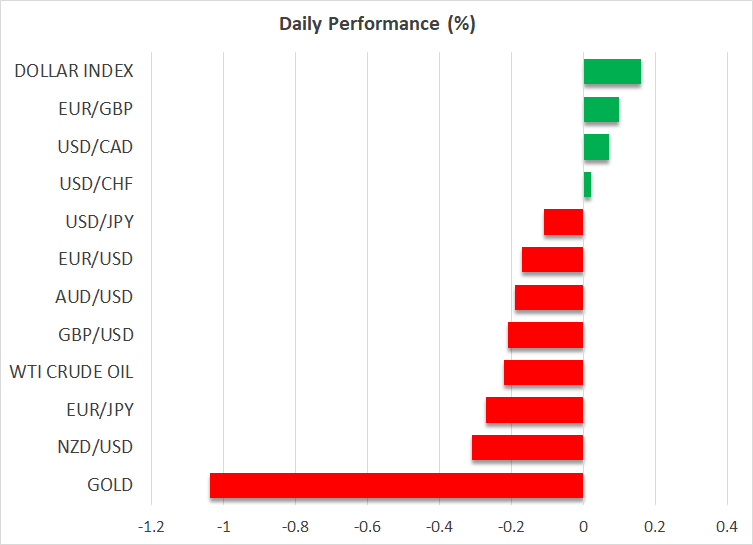Select the GBP/USD red bar
The image size is (753, 545).
pyautogui.click(x=545, y=335)
